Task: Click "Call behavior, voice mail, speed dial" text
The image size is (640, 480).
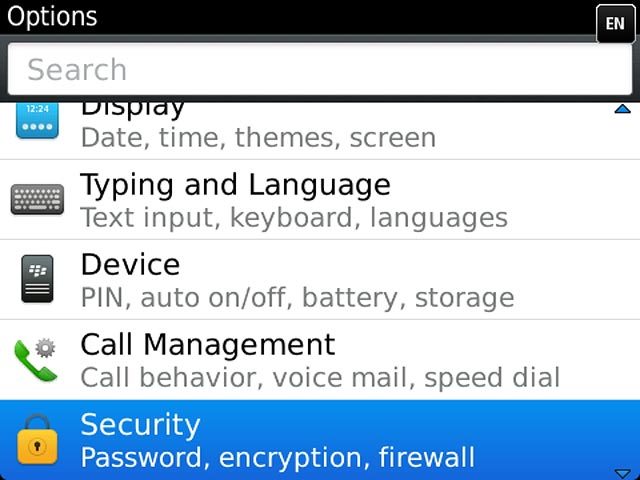Action: click(x=320, y=378)
